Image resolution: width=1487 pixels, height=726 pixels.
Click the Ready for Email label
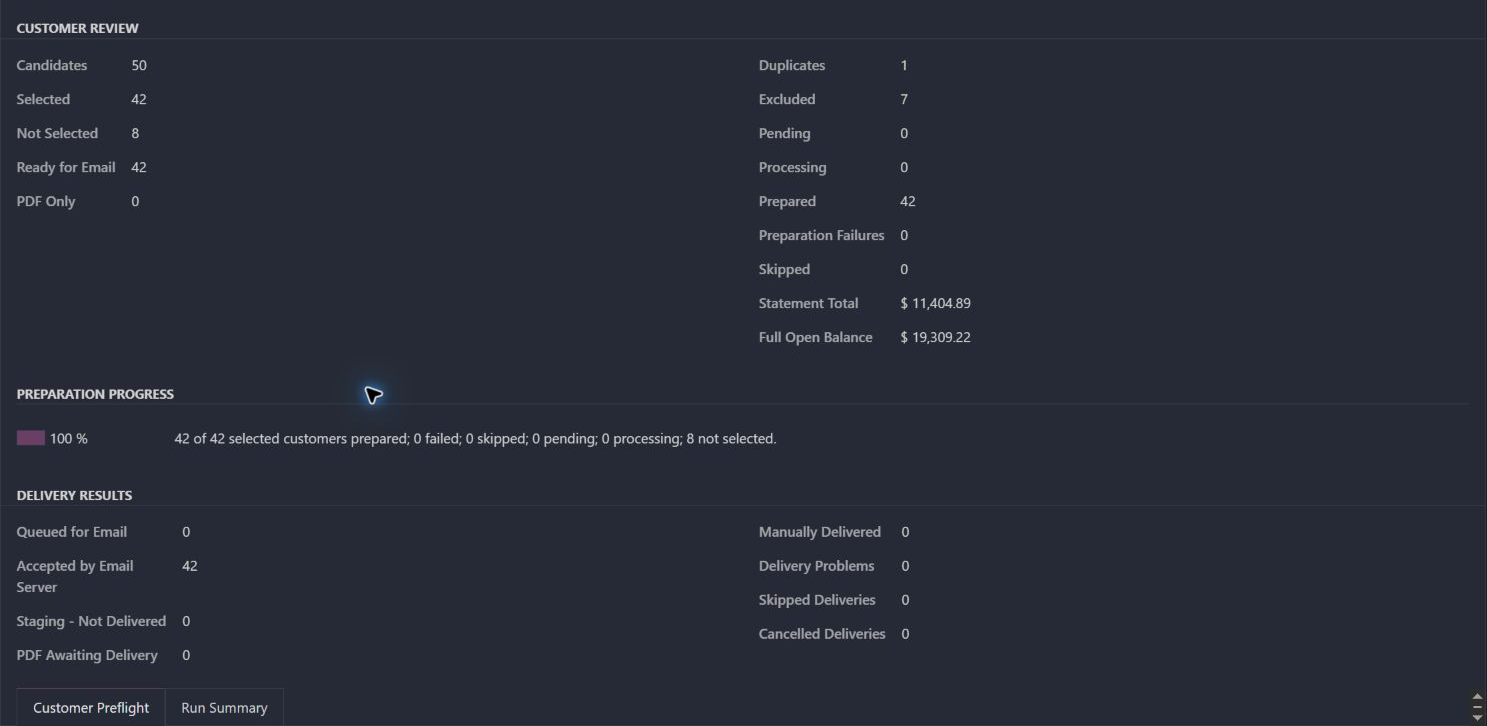pyautogui.click(x=66, y=167)
